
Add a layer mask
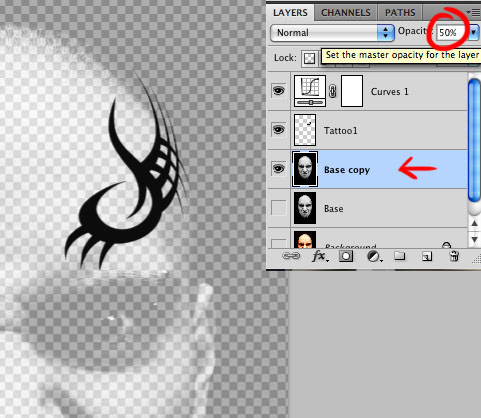(x=346, y=256)
